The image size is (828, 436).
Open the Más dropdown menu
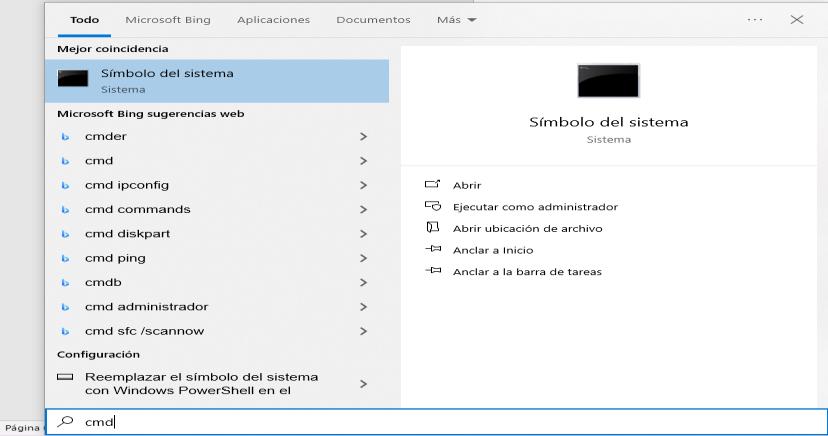[x=456, y=20]
